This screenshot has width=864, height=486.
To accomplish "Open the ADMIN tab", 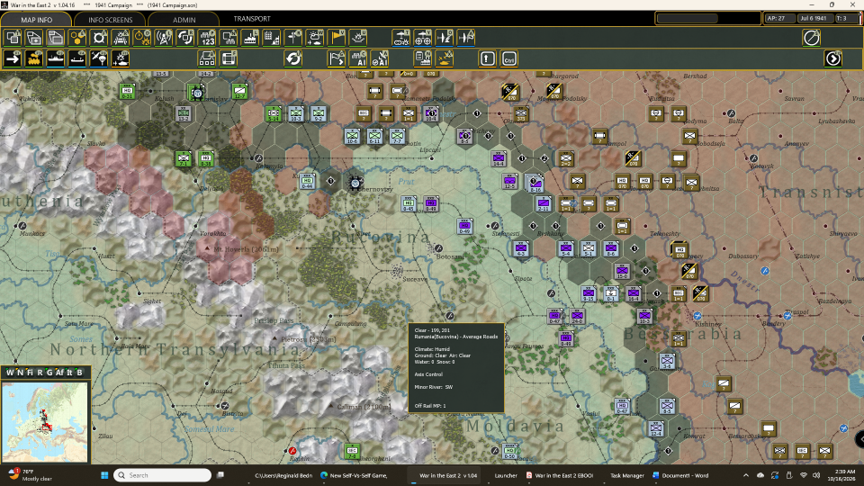I will (184, 19).
